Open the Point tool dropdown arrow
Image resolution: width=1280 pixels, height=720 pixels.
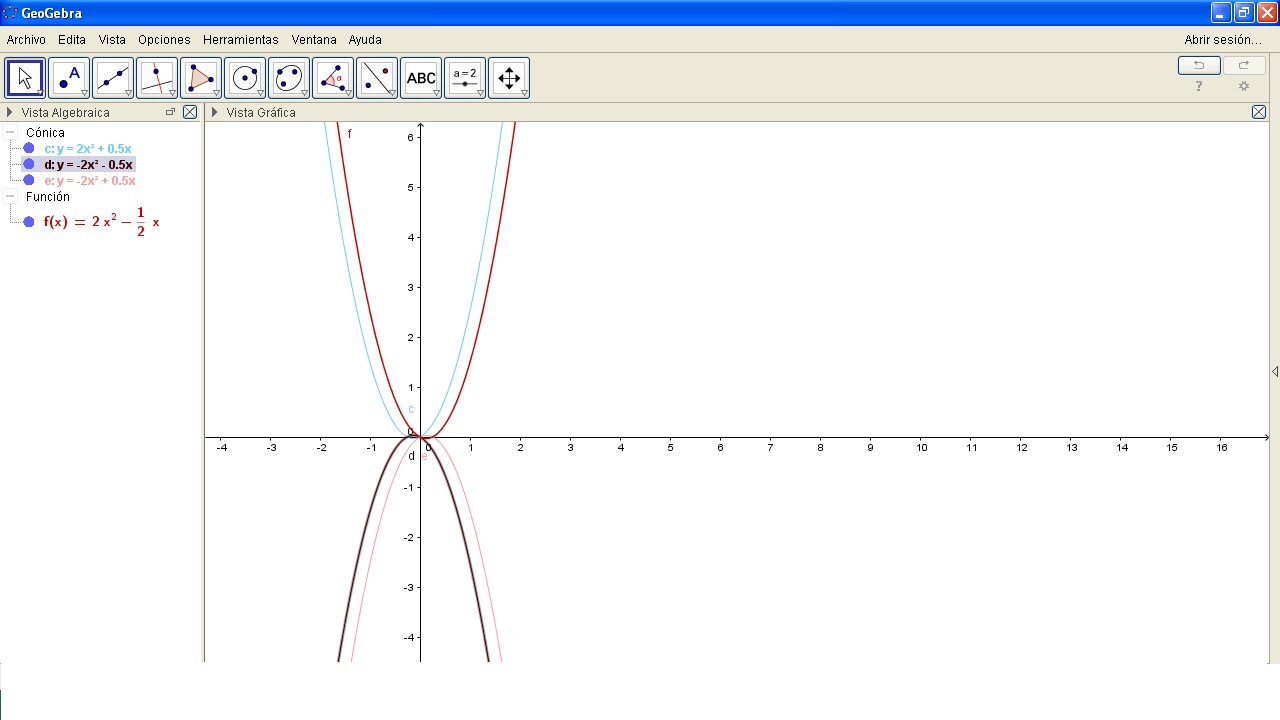84,94
